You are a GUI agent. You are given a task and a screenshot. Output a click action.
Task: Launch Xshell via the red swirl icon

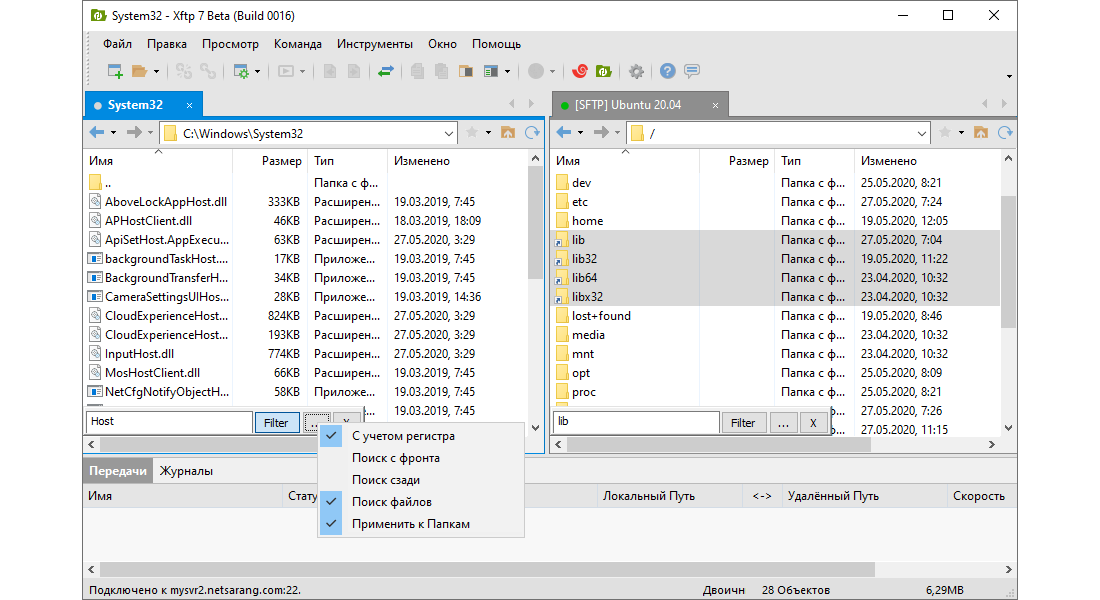[x=580, y=71]
